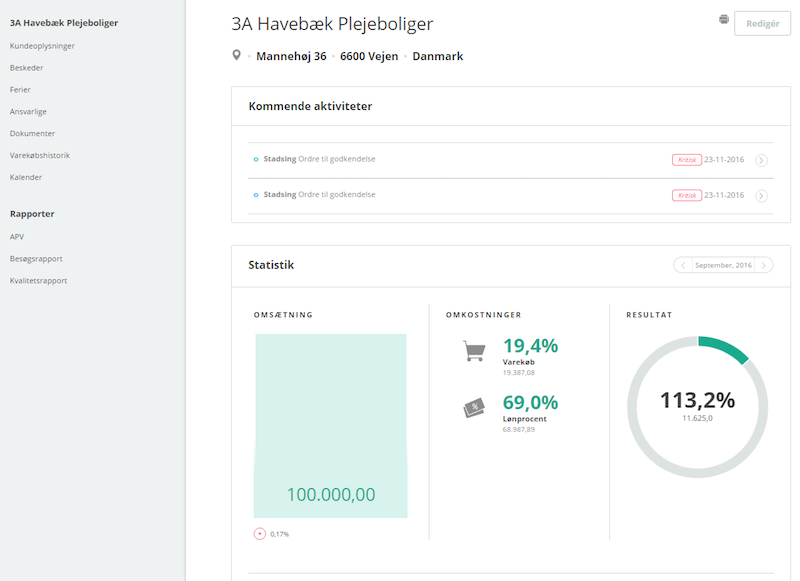This screenshot has width=800, height=581.
Task: Open Kundeoplysninger in sidebar
Action: pos(42,46)
